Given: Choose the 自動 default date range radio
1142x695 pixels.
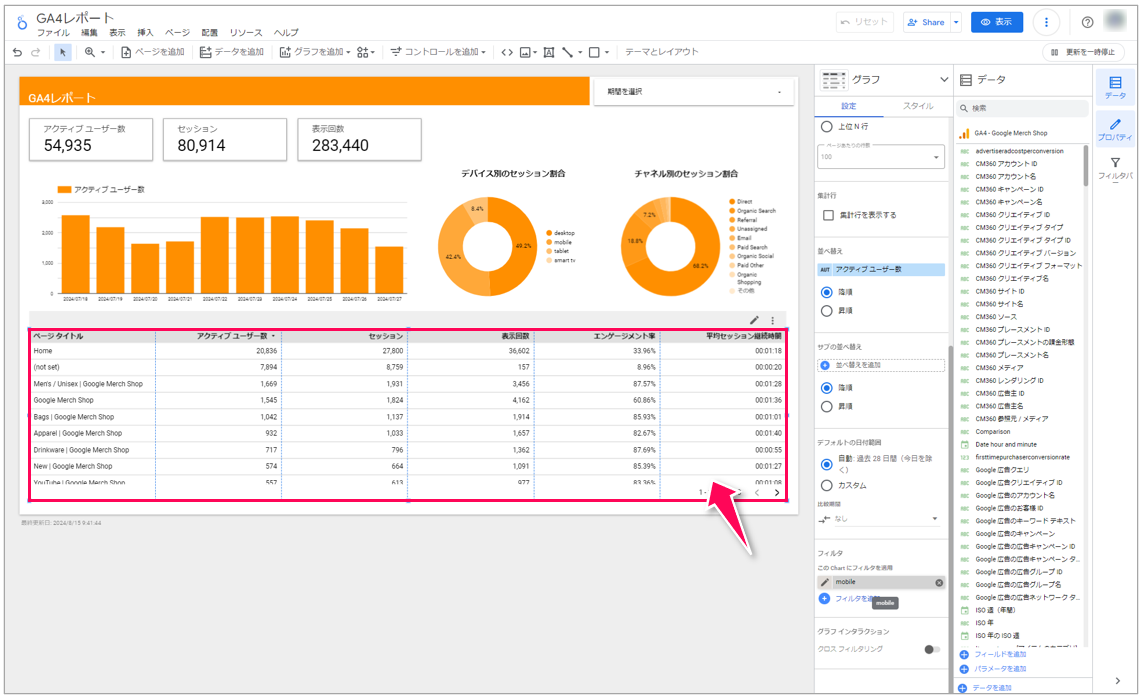Looking at the screenshot, I should pos(827,464).
